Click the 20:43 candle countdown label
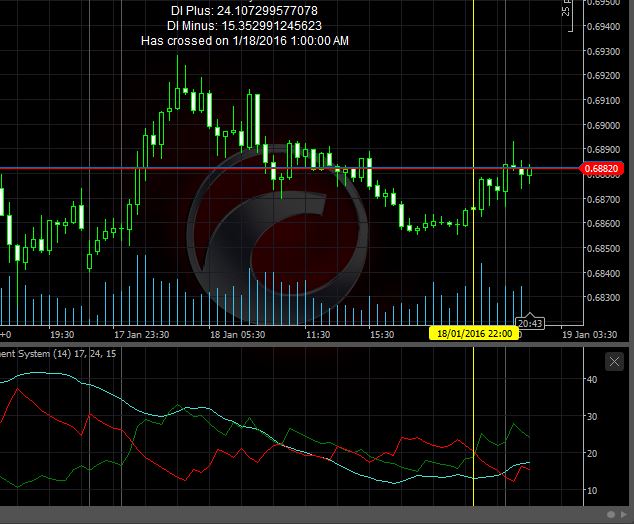634x524 pixels. (x=530, y=323)
